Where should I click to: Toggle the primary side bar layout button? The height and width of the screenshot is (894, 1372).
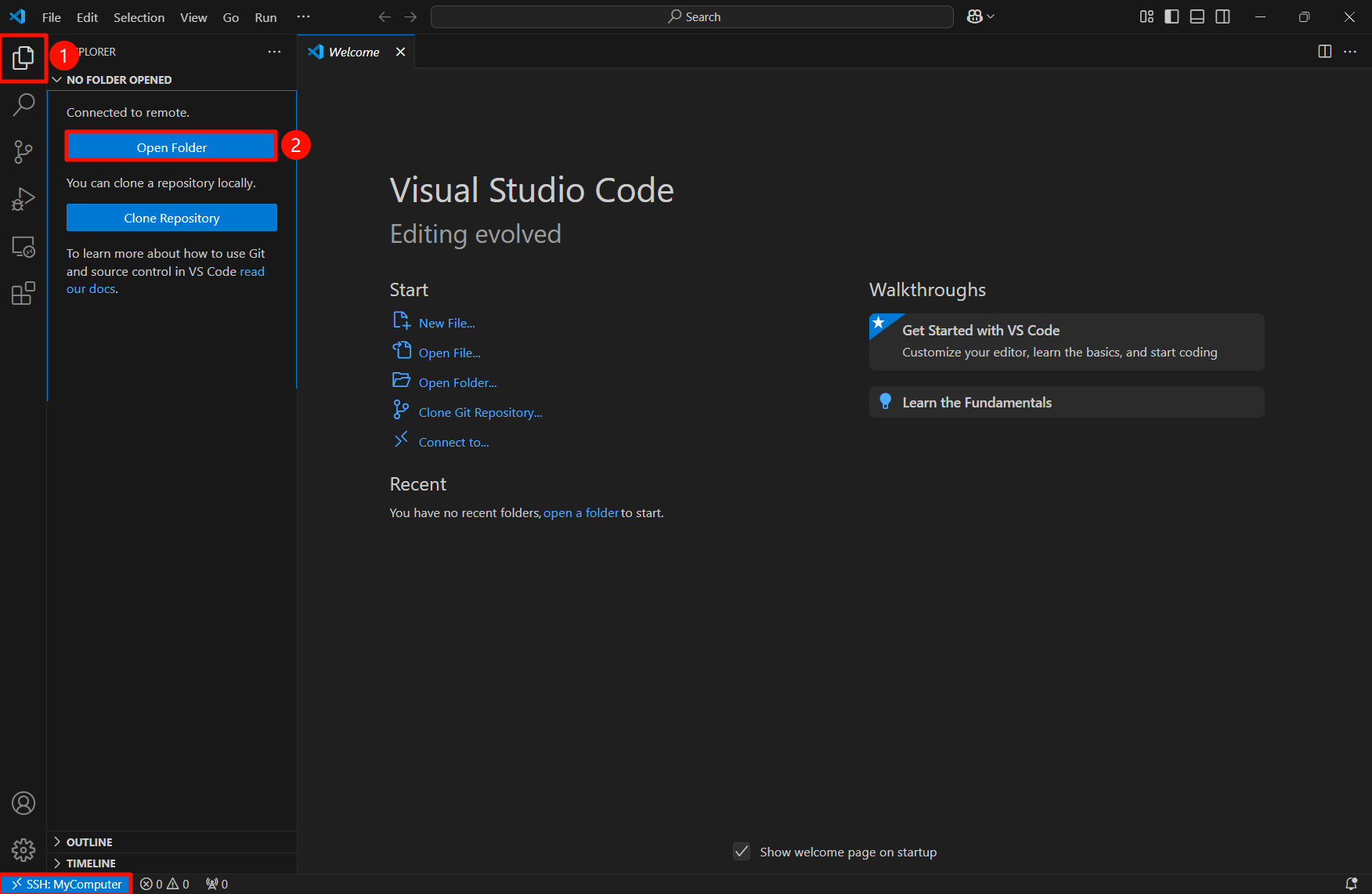[x=1172, y=17]
